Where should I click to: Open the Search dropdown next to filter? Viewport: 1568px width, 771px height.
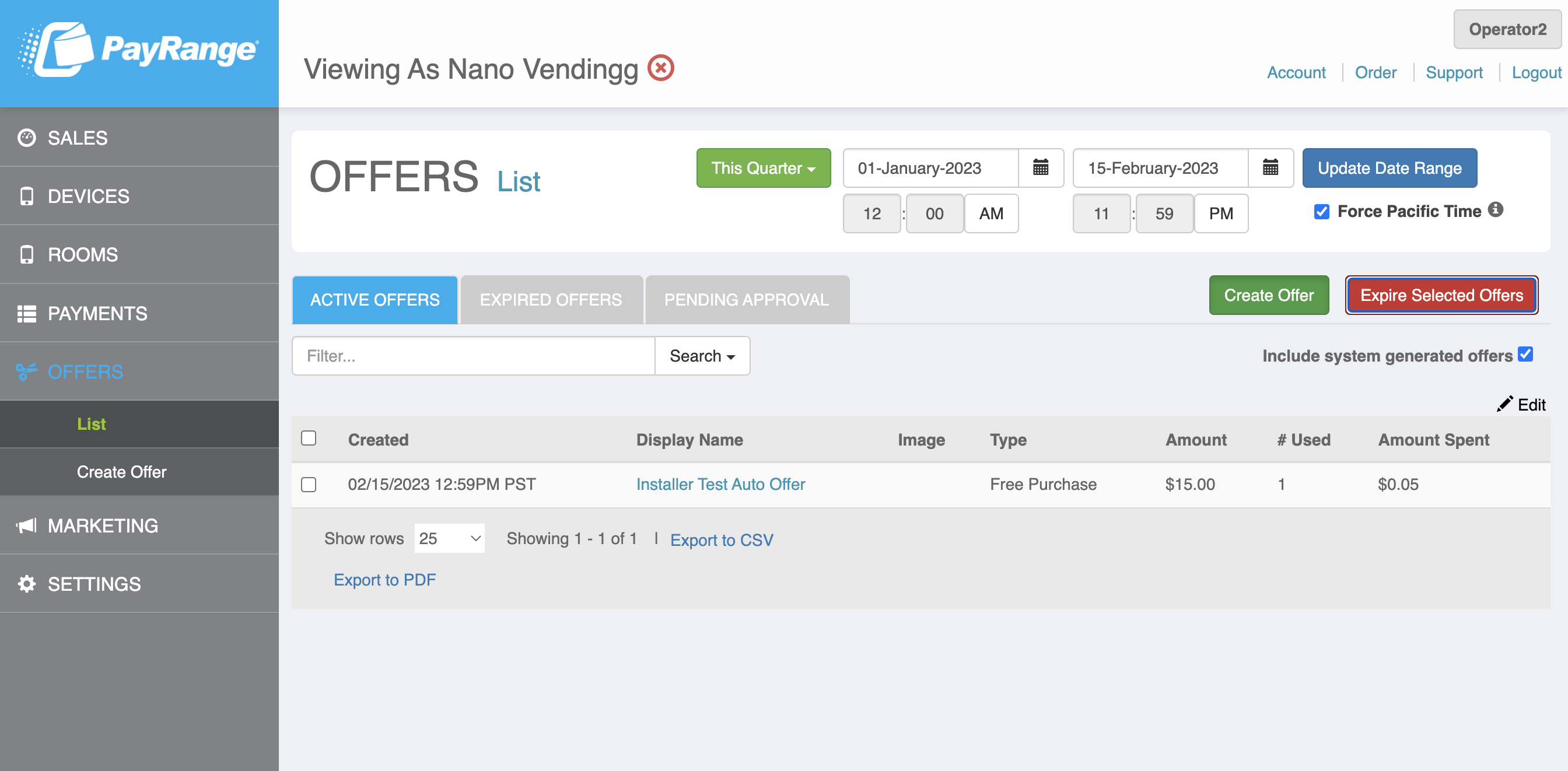(702, 356)
